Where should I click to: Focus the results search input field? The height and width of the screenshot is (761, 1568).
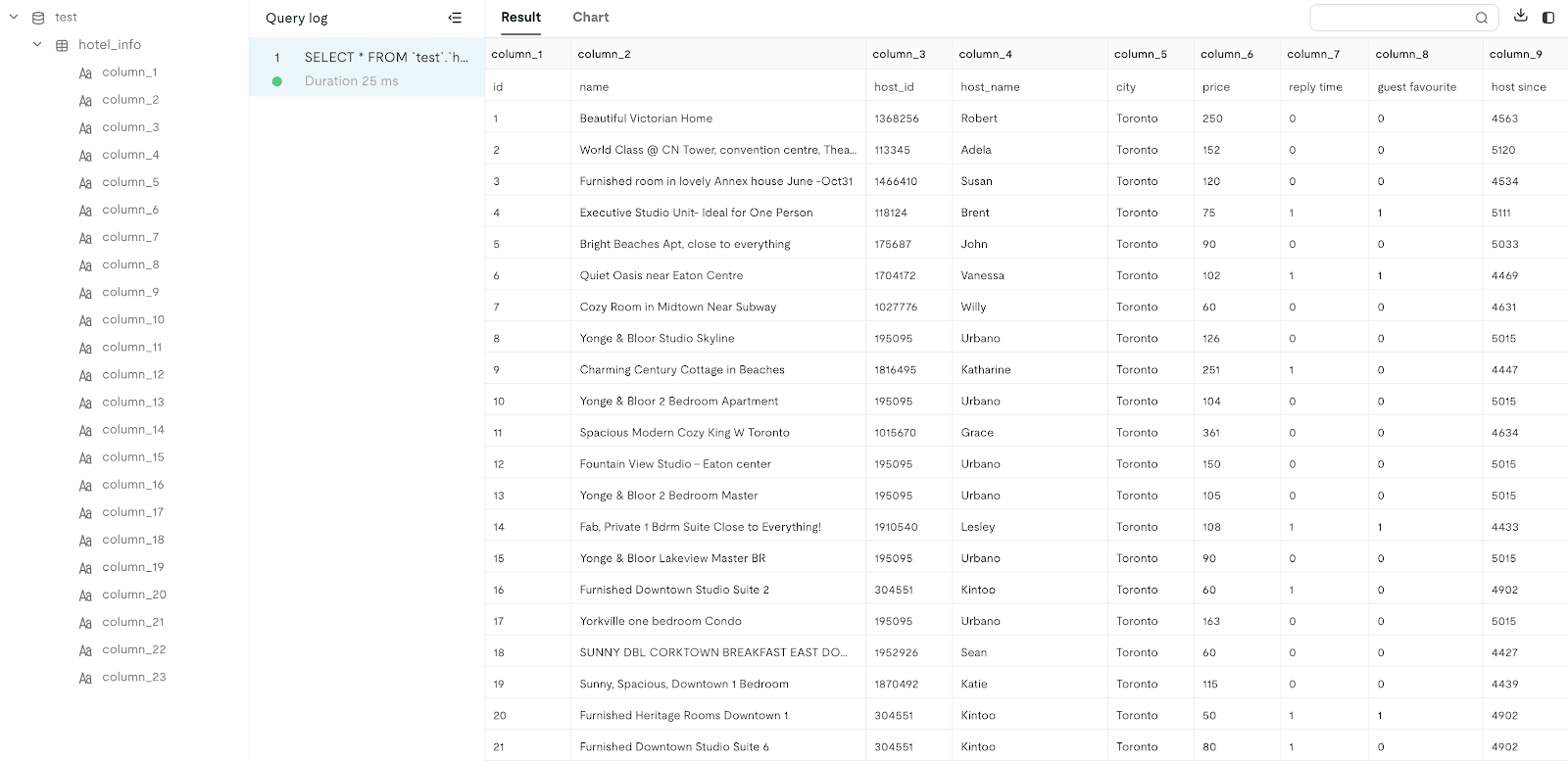(x=1392, y=18)
